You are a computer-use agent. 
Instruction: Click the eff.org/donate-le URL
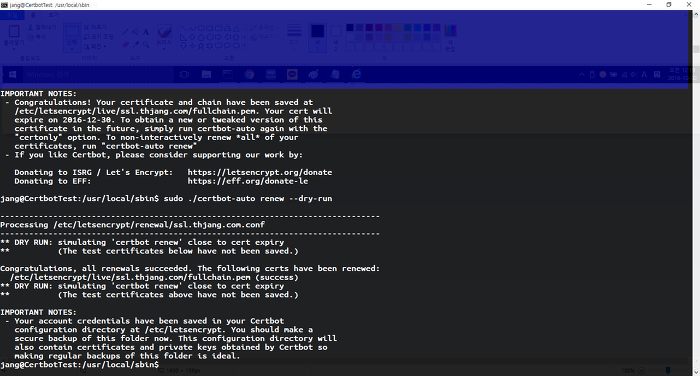pyautogui.click(x=248, y=181)
